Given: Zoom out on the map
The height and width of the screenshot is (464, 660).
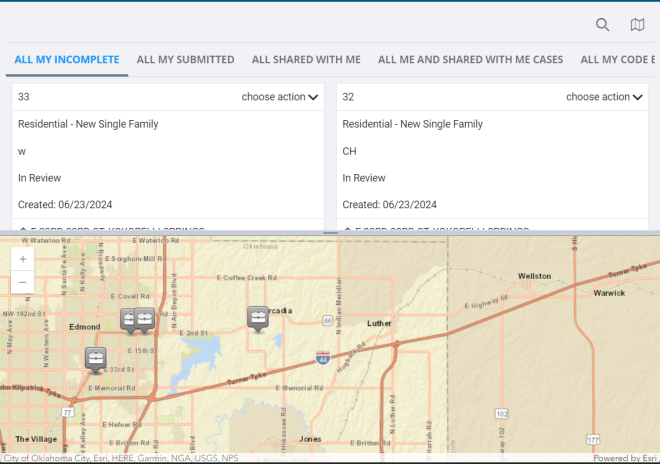Looking at the screenshot, I should pos(23,282).
